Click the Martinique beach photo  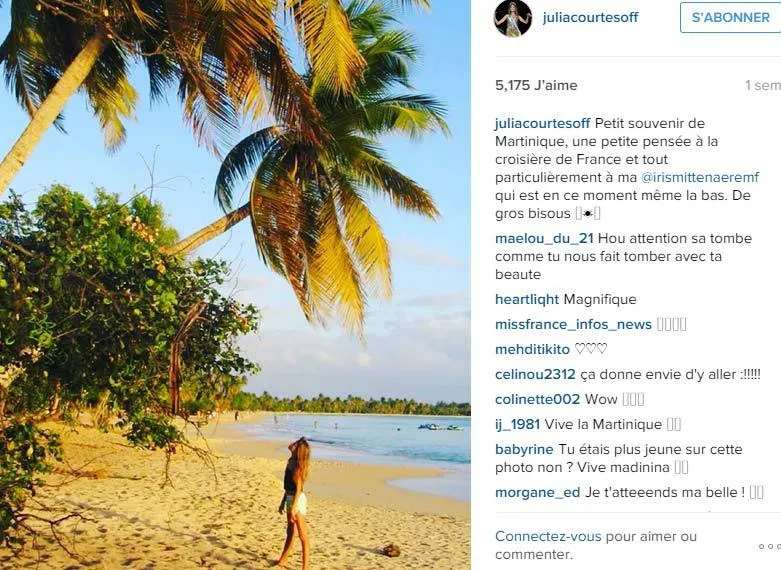click(235, 285)
